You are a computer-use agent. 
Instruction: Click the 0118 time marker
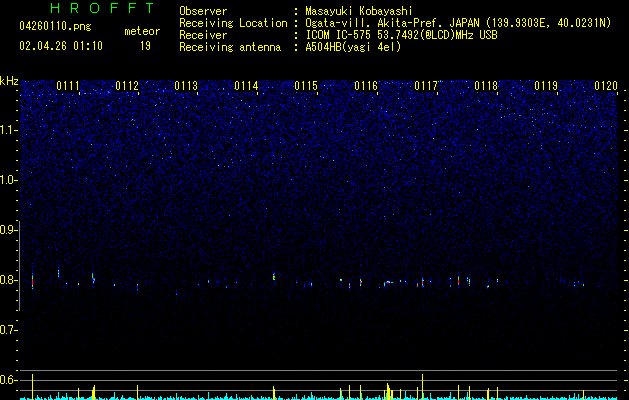486,86
